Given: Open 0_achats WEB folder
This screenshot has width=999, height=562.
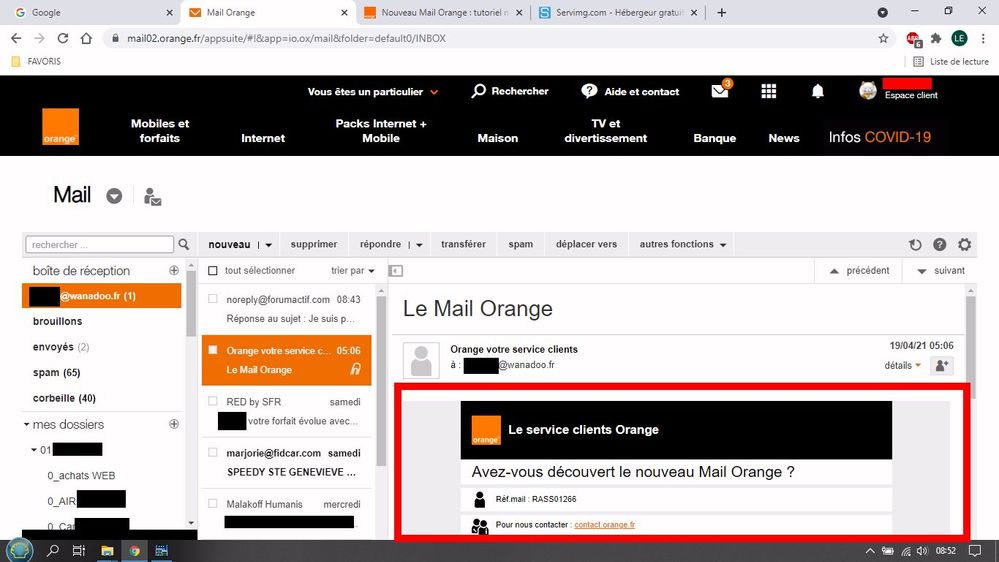Looking at the screenshot, I should point(81,475).
